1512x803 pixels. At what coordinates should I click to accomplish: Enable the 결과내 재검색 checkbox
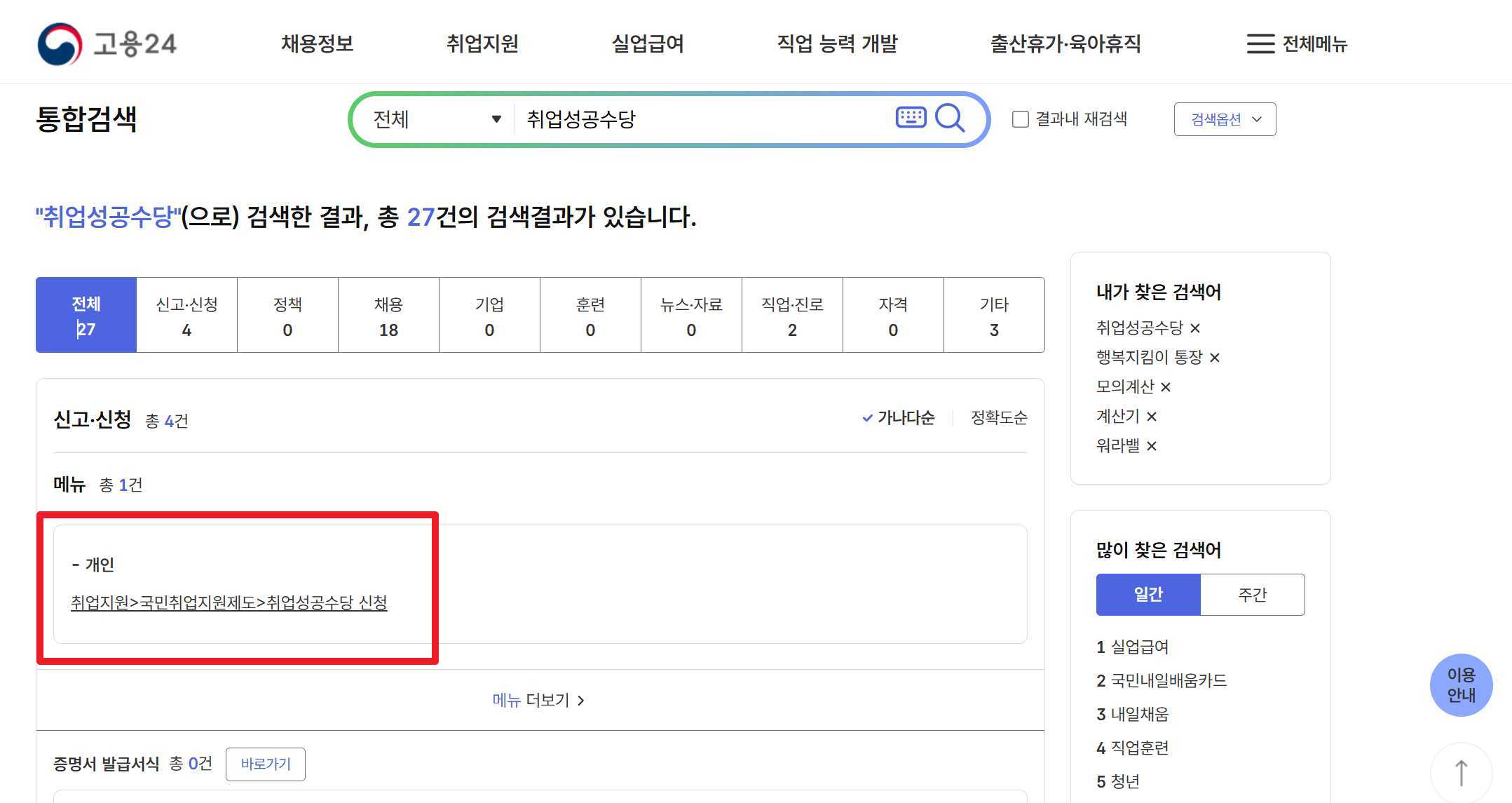coord(1019,119)
